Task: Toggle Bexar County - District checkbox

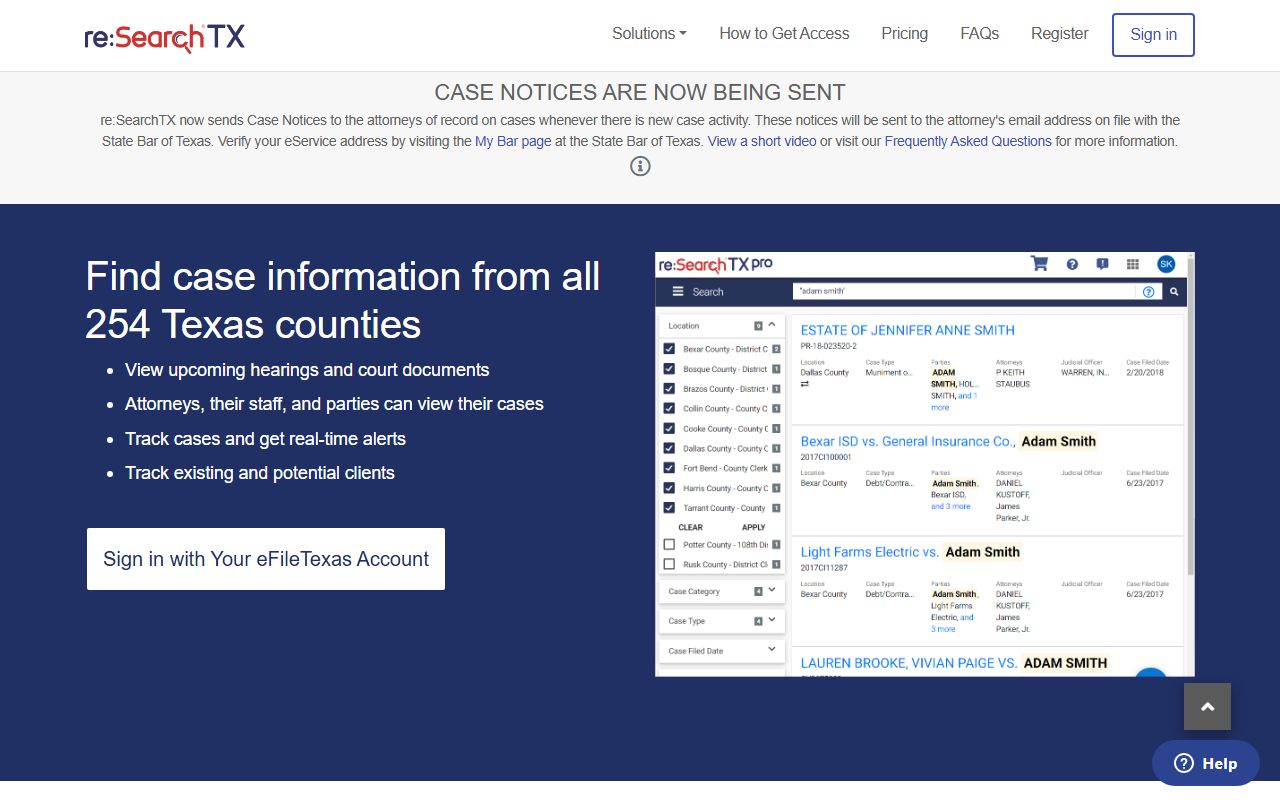Action: (x=669, y=349)
